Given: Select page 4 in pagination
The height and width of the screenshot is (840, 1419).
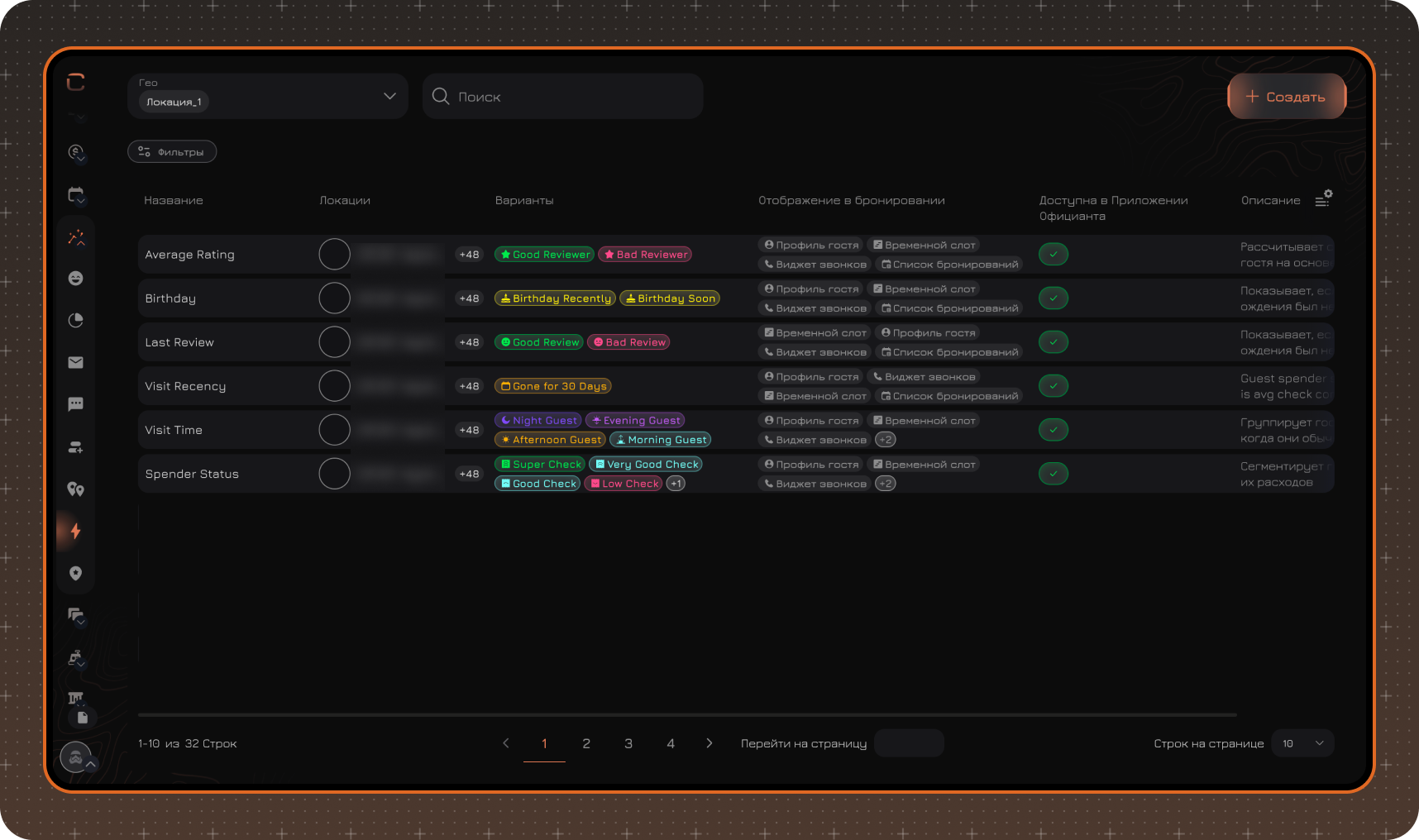Looking at the screenshot, I should pos(671,743).
